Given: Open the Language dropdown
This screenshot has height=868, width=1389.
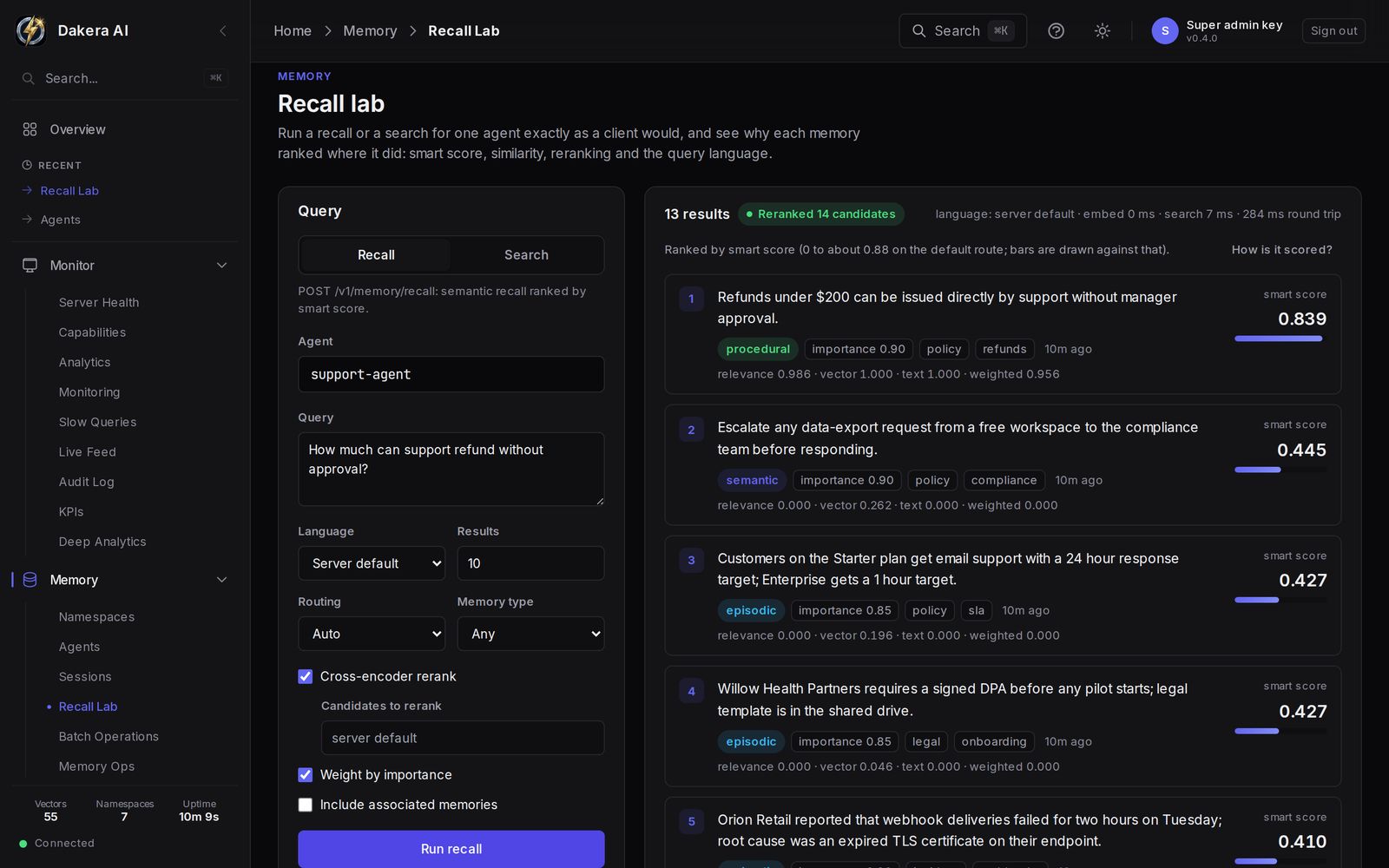Looking at the screenshot, I should coord(372,563).
